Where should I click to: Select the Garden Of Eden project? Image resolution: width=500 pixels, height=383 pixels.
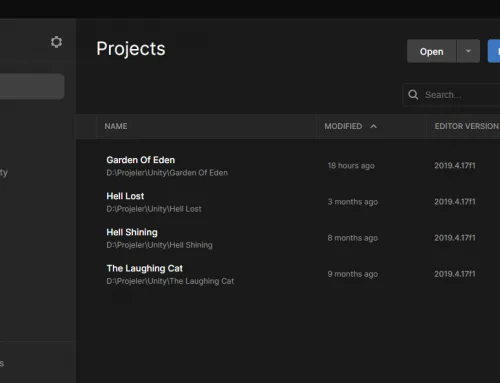pyautogui.click(x=140, y=160)
